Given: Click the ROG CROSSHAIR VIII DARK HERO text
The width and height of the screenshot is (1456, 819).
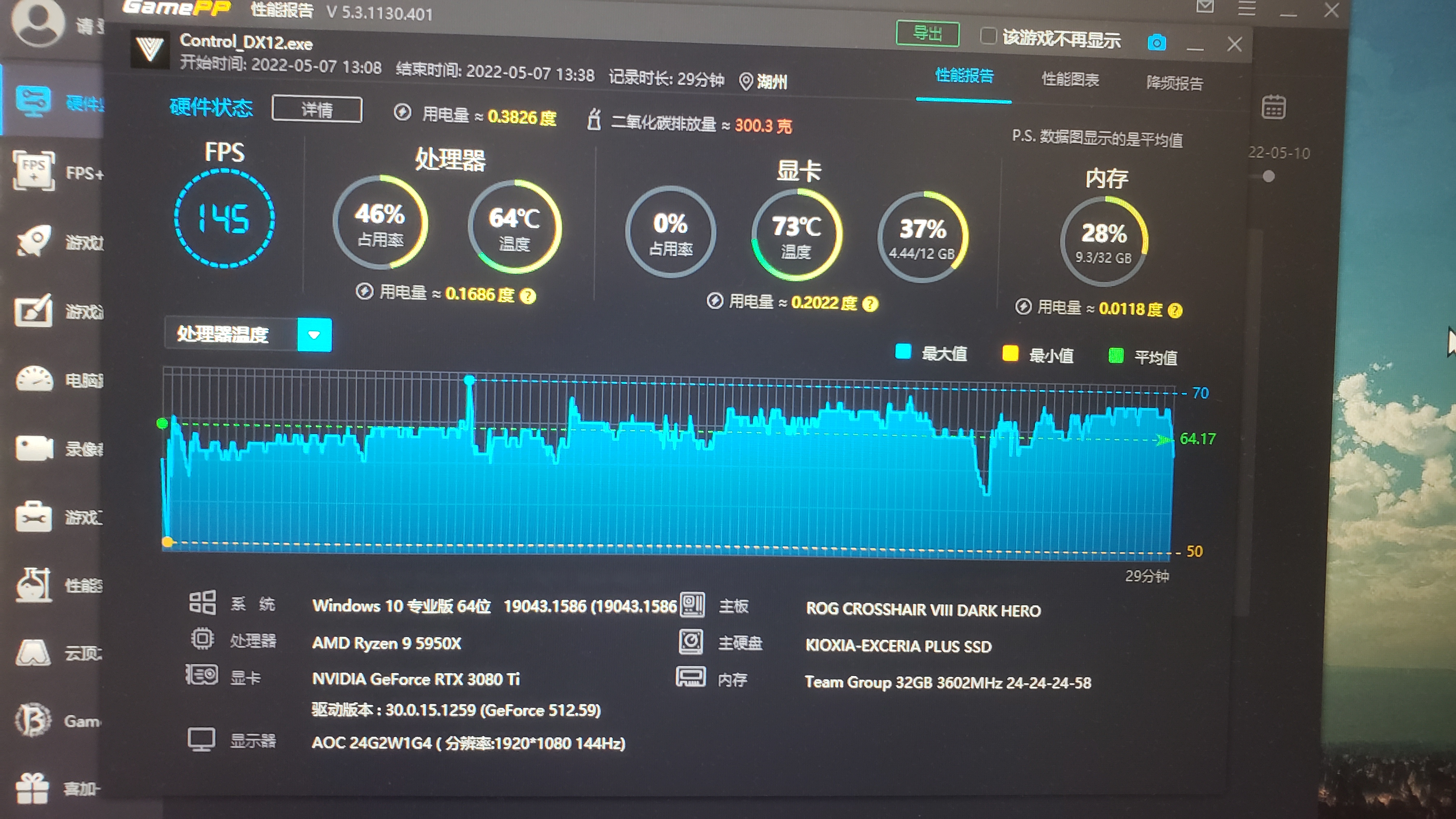Looking at the screenshot, I should pos(923,610).
